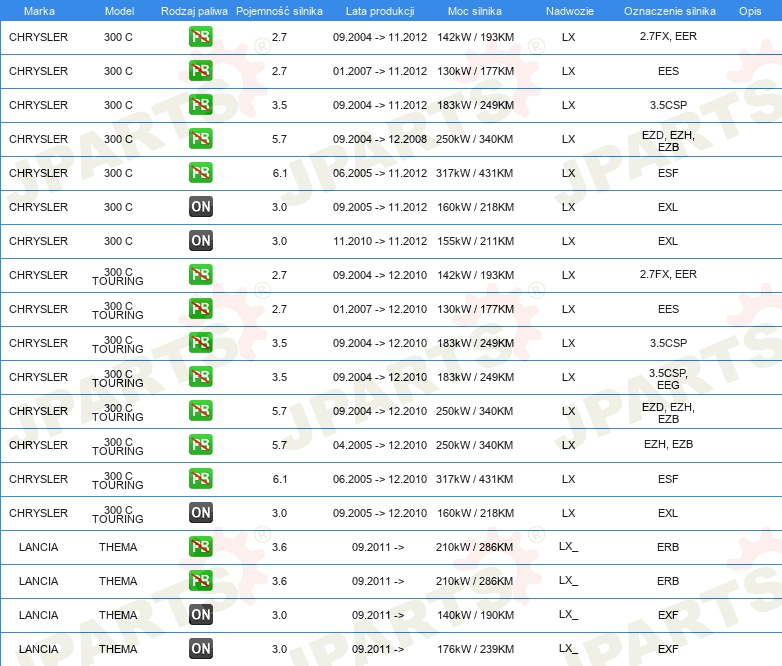Select the Lata produkcji column header
Screen dimensions: 782x666
click(x=379, y=10)
